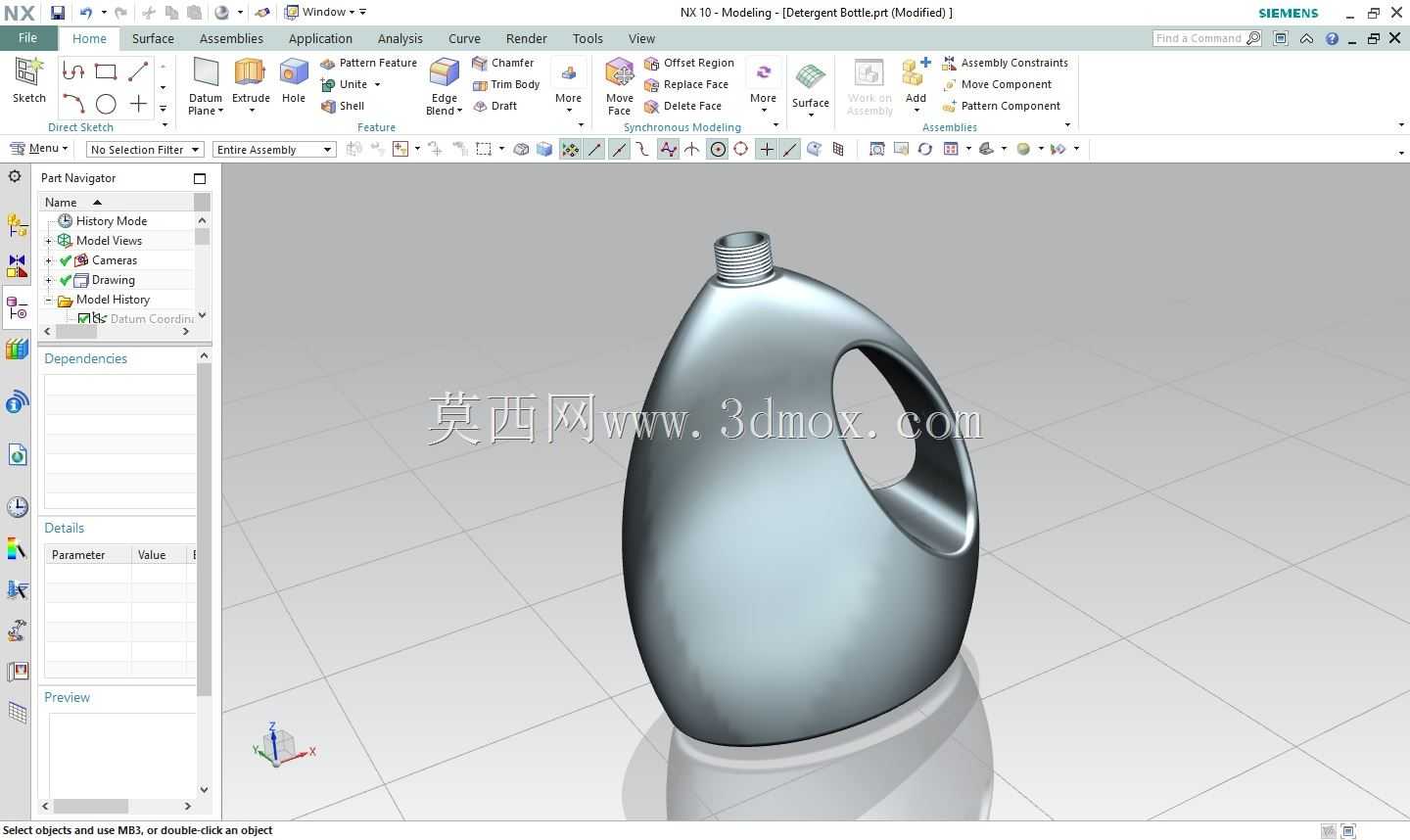Click the Undo icon
This screenshot has height=840, width=1410.
click(85, 13)
